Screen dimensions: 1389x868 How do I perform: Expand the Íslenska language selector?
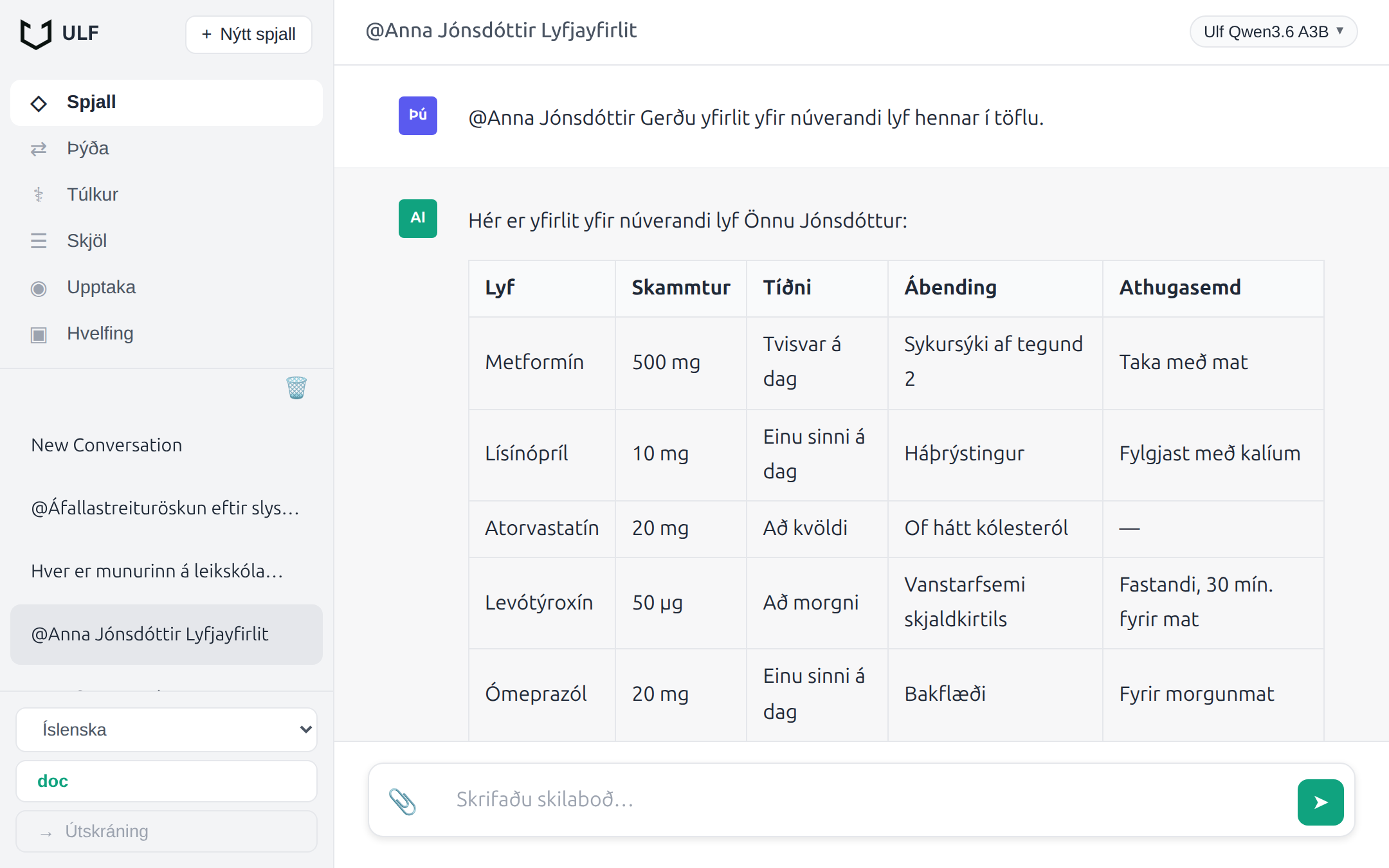(x=167, y=729)
